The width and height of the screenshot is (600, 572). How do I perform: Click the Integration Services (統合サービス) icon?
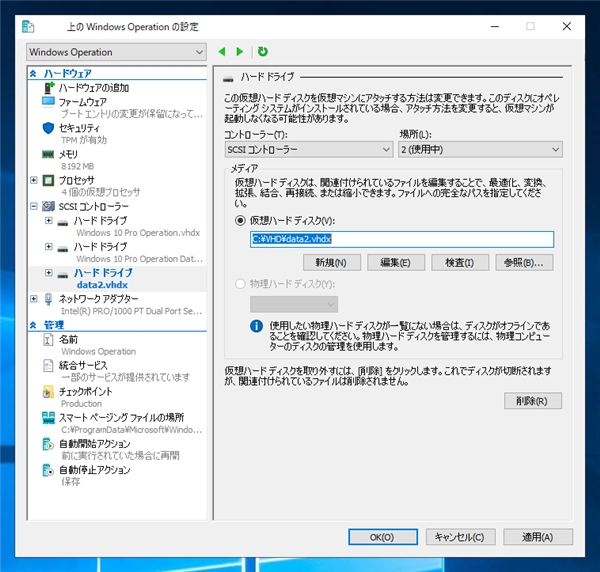point(48,365)
